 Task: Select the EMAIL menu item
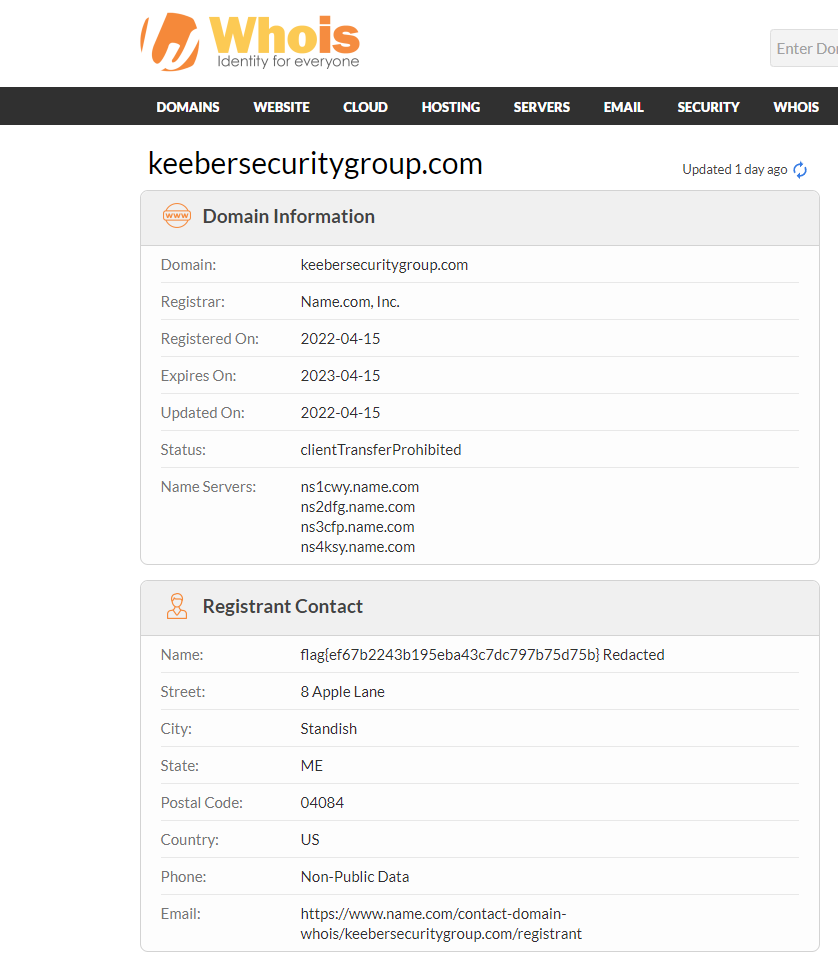(623, 107)
